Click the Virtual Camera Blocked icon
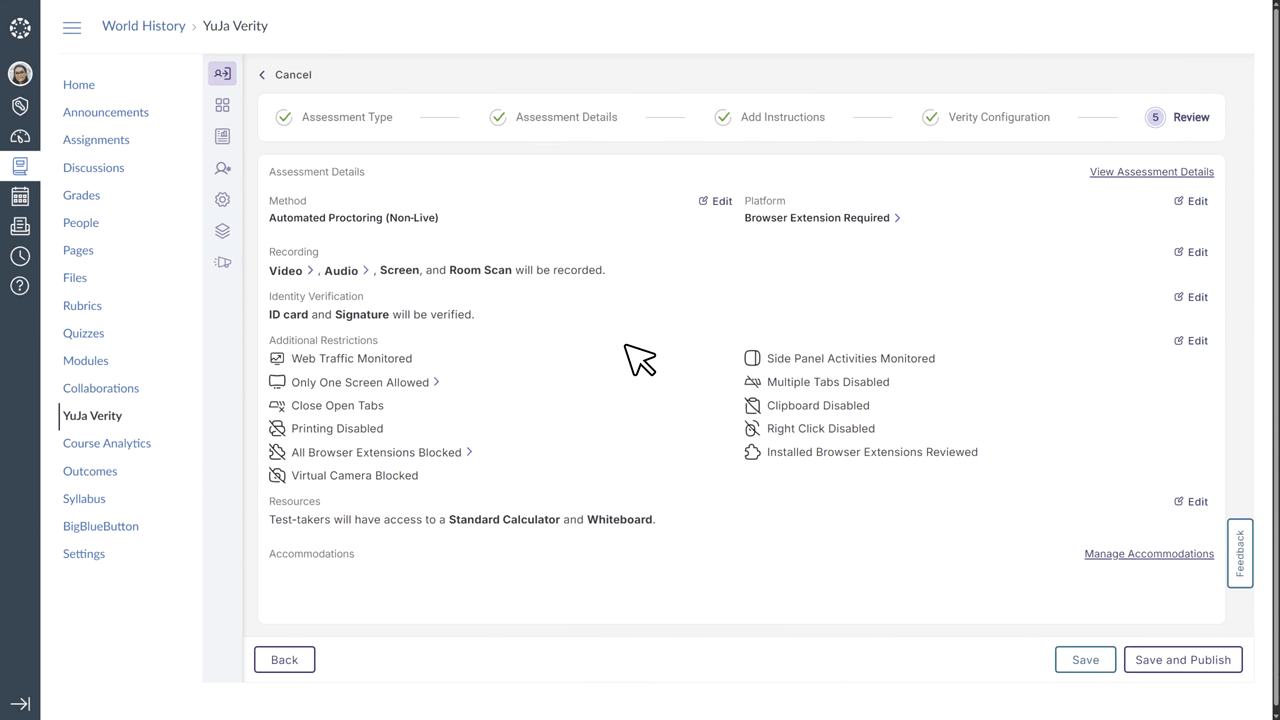 coord(277,475)
